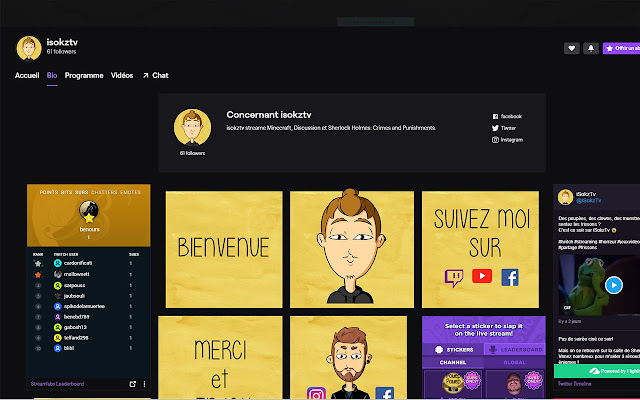Pop out the Streamlabs Leaderboard panel
Screen dimensions: 640x400
tap(133, 384)
